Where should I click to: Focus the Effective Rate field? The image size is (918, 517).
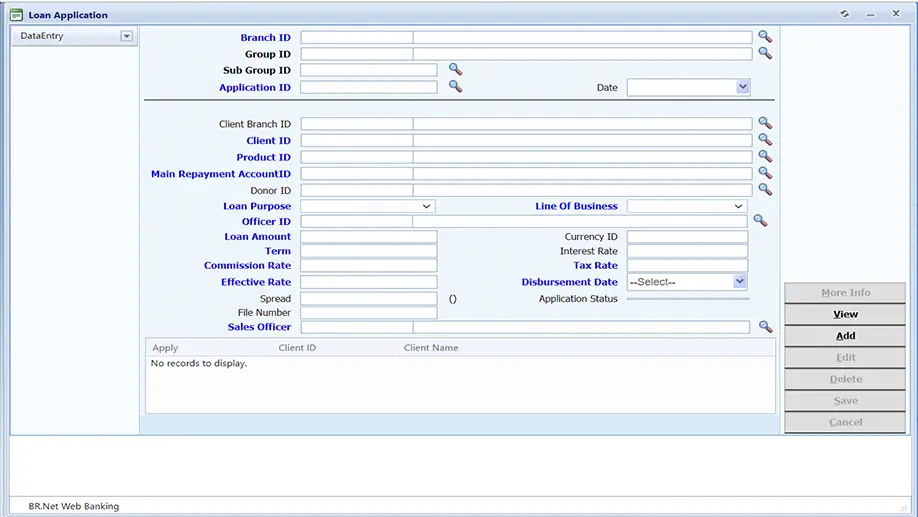[x=369, y=282]
